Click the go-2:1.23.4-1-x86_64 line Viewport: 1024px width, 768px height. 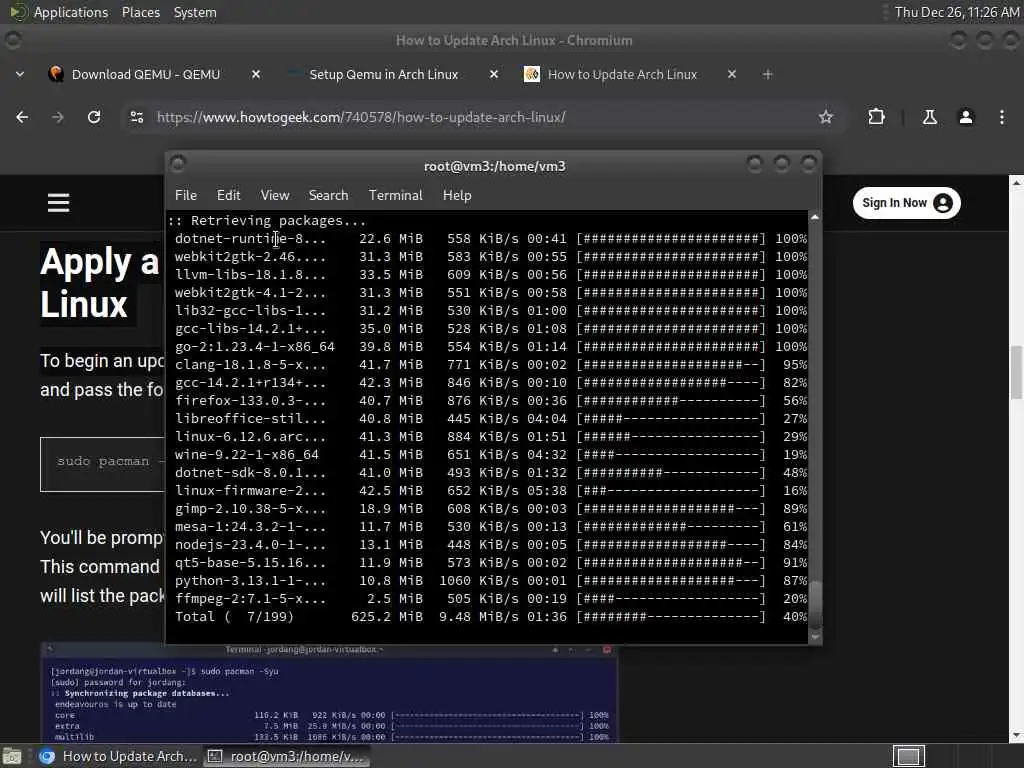[x=490, y=346]
